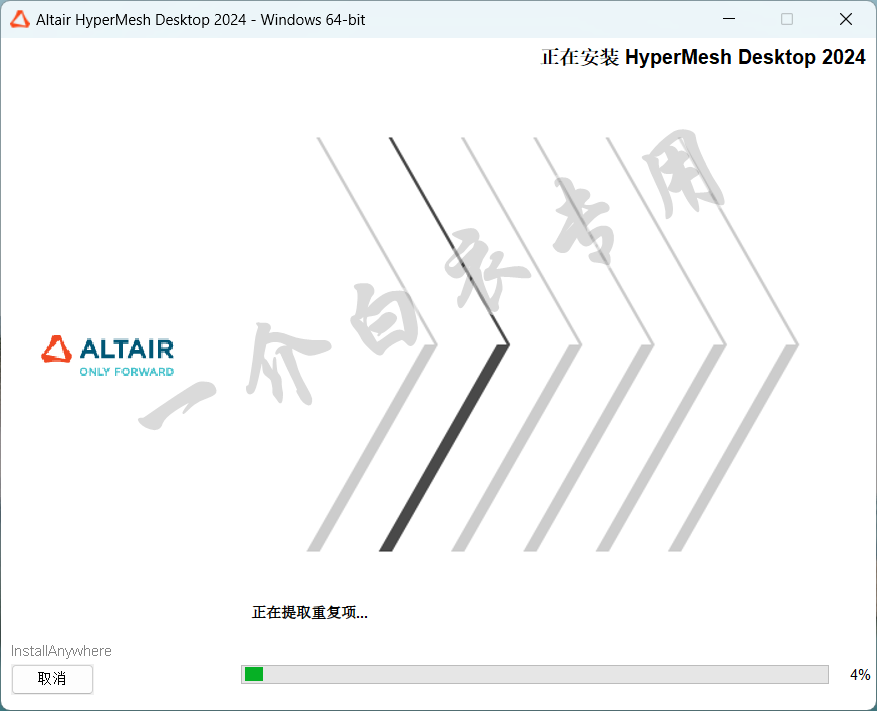Click the 正在提取重复项... status text
877x711 pixels.
click(310, 613)
